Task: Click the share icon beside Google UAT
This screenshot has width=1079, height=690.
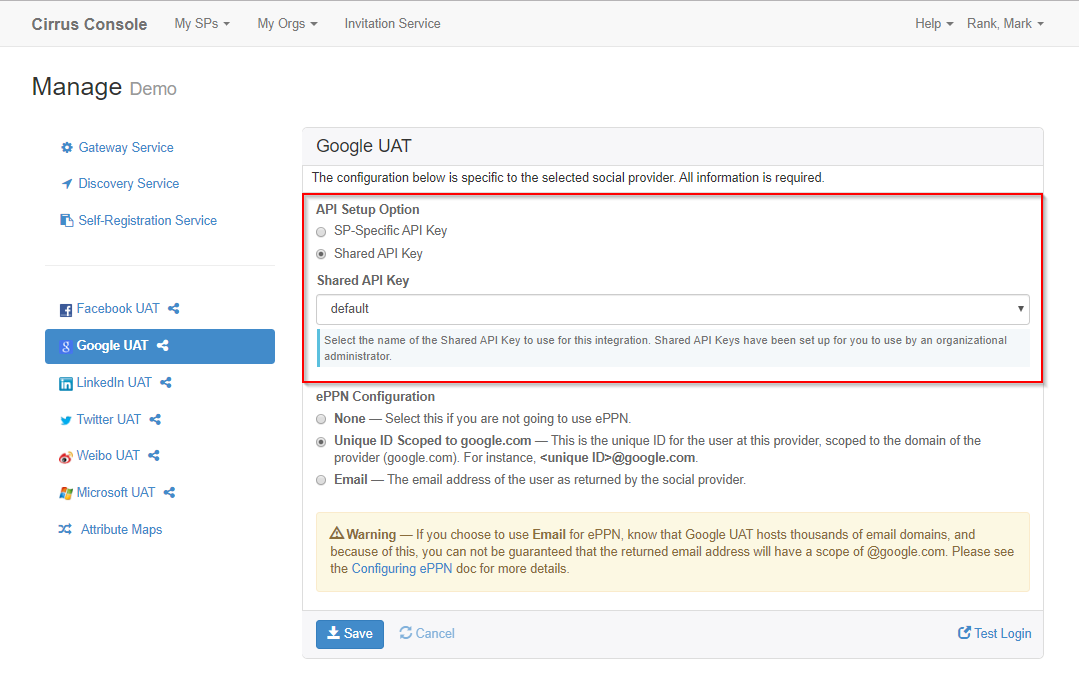Action: [x=162, y=345]
